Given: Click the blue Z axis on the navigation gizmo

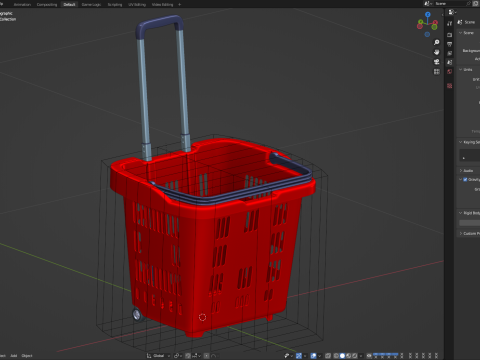Looking at the screenshot, I should click(x=428, y=15).
